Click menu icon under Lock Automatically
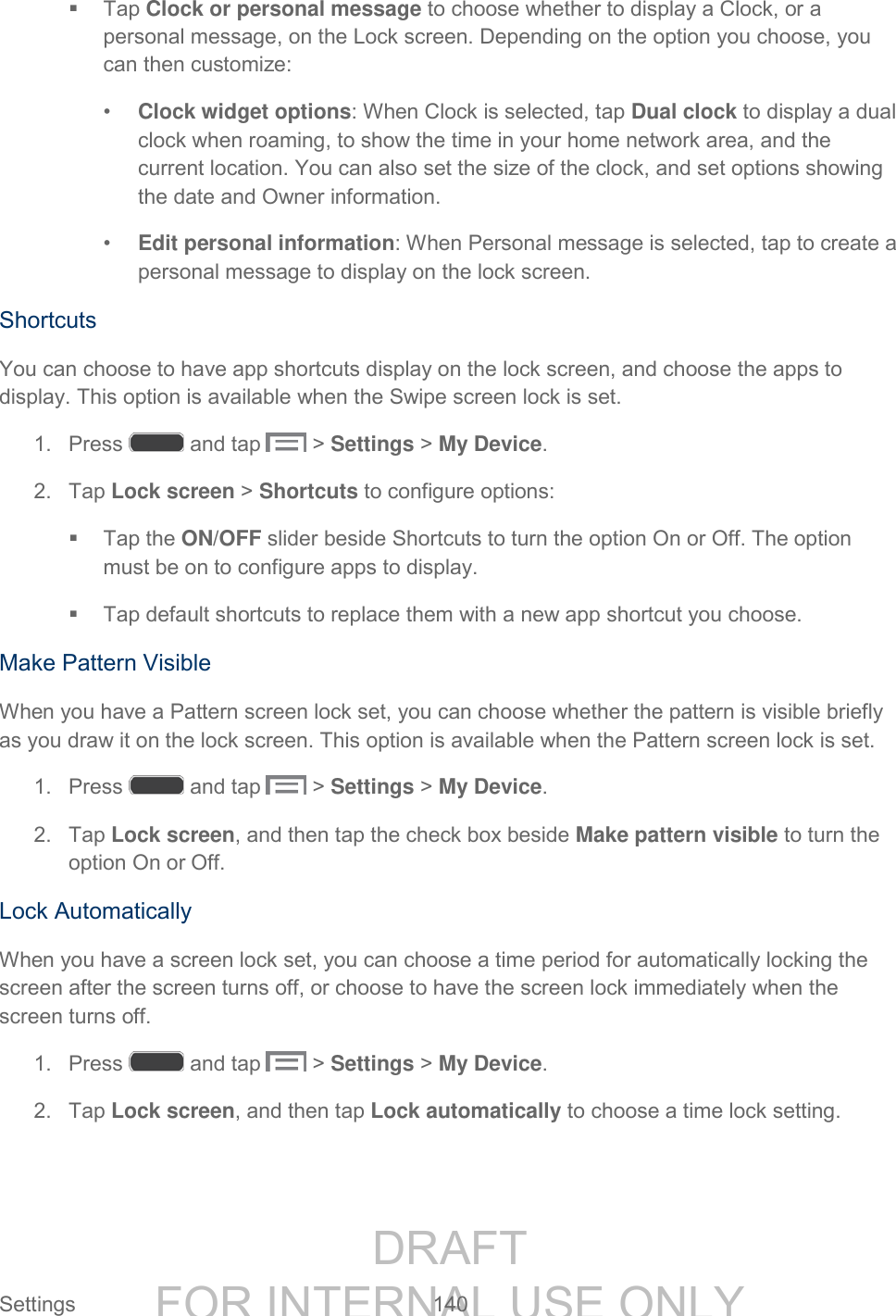896x1316 pixels. [x=286, y=1062]
